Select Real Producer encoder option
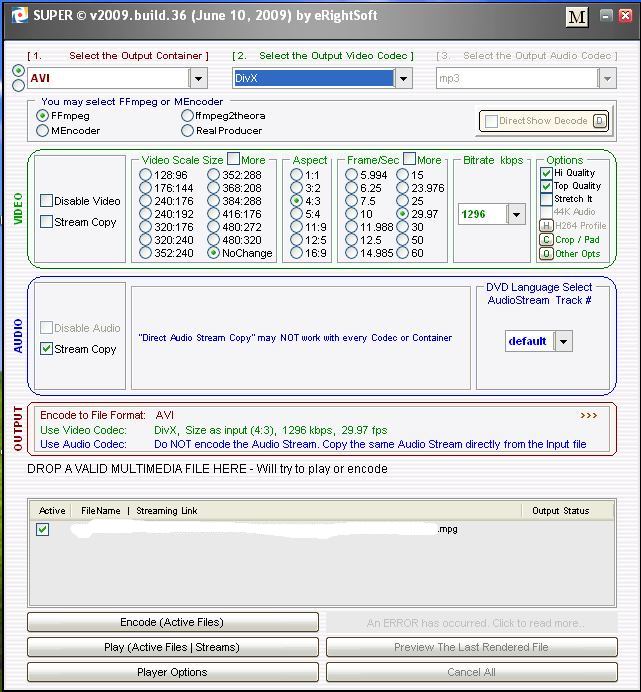This screenshot has height=692, width=641. [x=187, y=131]
